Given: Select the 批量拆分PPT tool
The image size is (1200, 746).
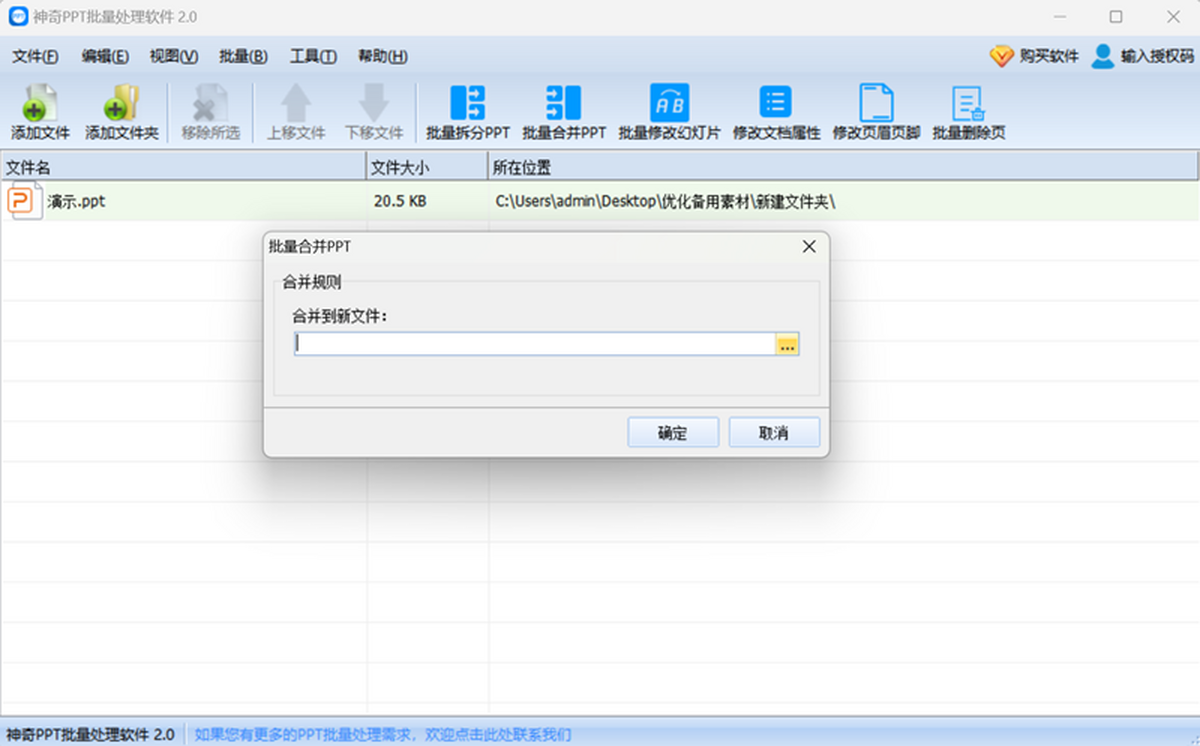Looking at the screenshot, I should coord(468,103).
